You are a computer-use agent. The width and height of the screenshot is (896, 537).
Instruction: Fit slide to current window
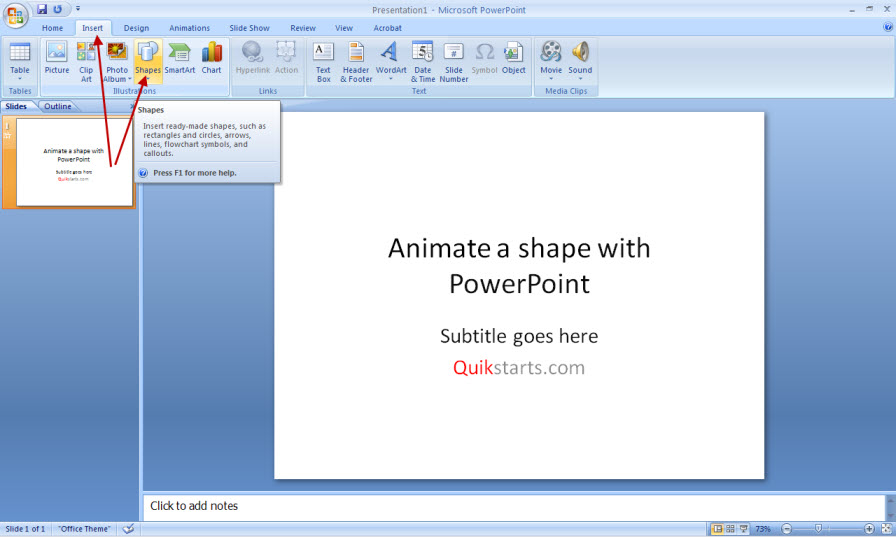click(x=886, y=529)
